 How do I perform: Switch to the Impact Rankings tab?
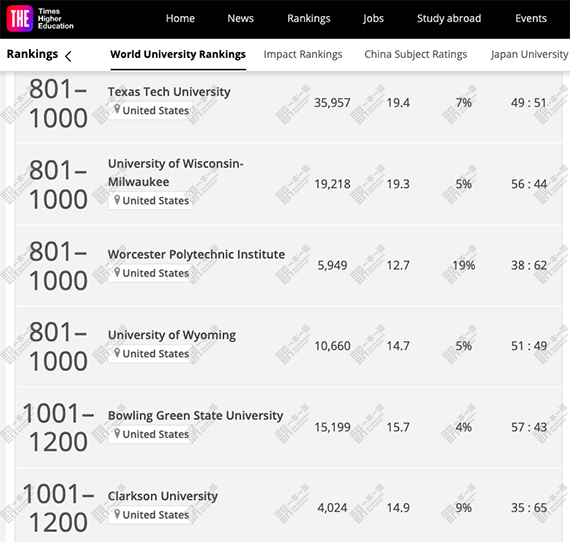pos(303,55)
